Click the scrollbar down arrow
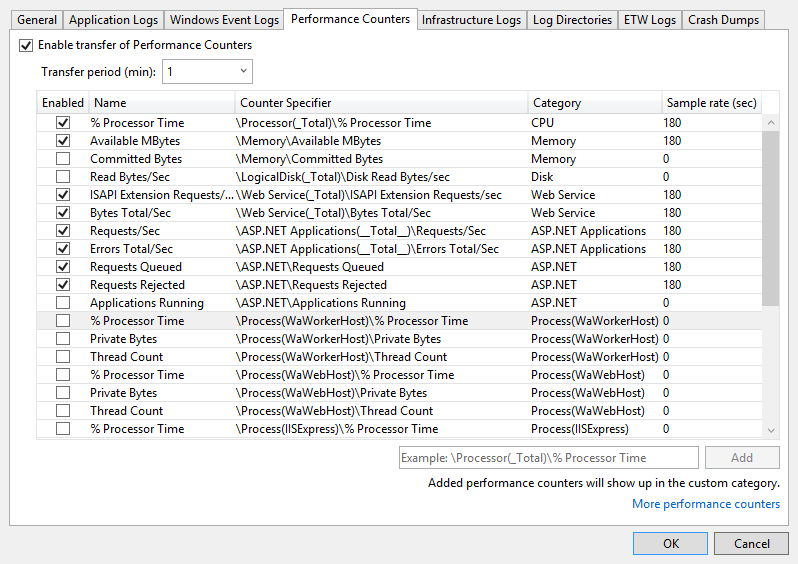This screenshot has width=798, height=564. 771,431
